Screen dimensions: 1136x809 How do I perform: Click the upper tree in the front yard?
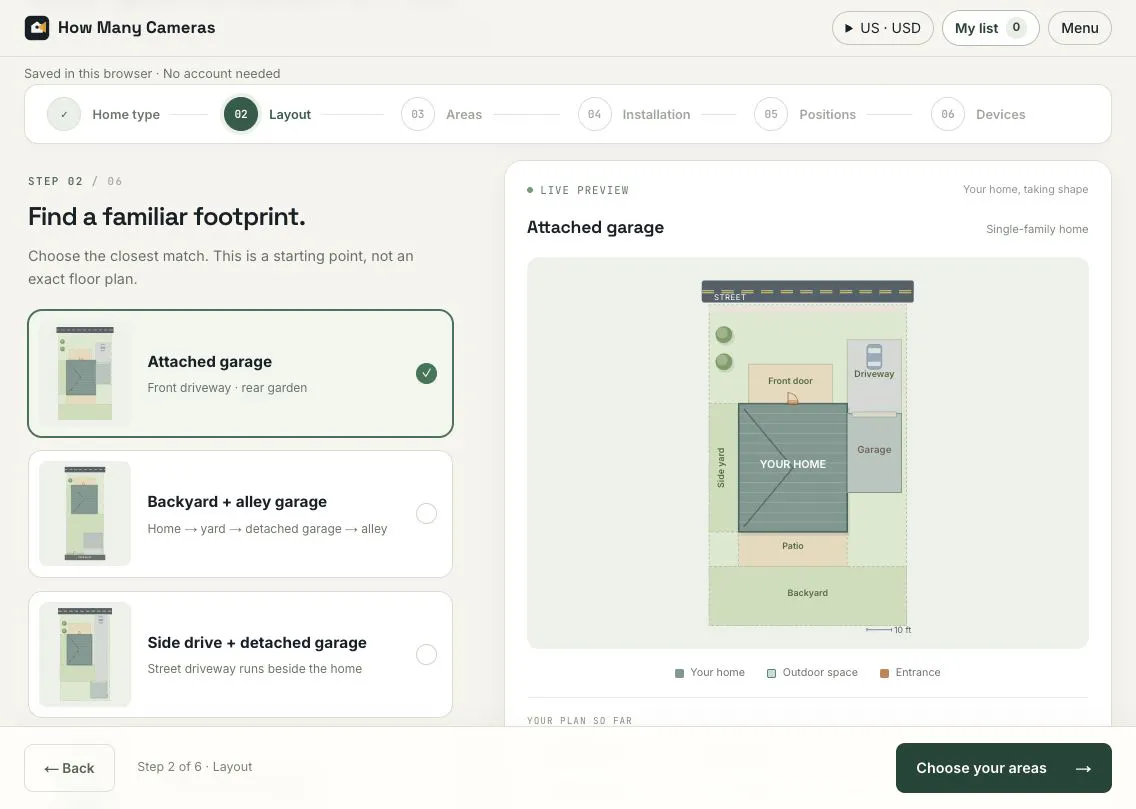coord(724,335)
